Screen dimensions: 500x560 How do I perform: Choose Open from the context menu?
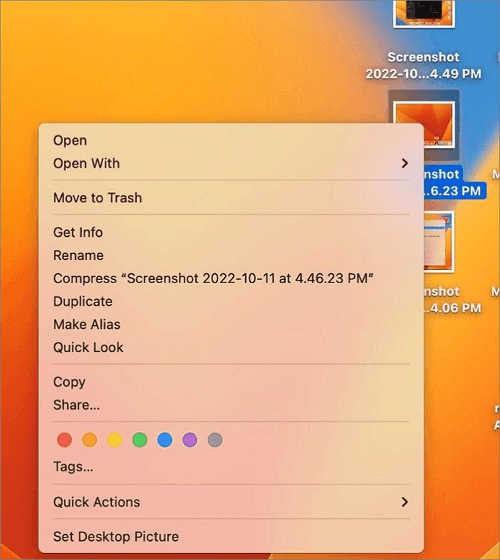[x=231, y=140]
